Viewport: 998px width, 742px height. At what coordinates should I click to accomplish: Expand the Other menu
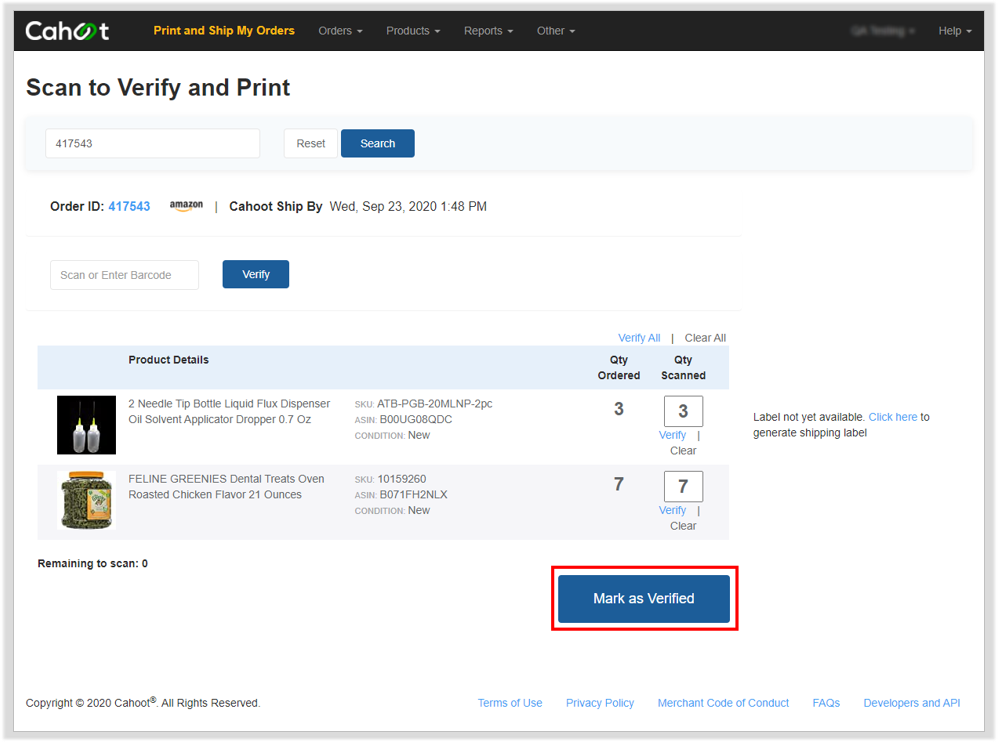click(x=556, y=31)
